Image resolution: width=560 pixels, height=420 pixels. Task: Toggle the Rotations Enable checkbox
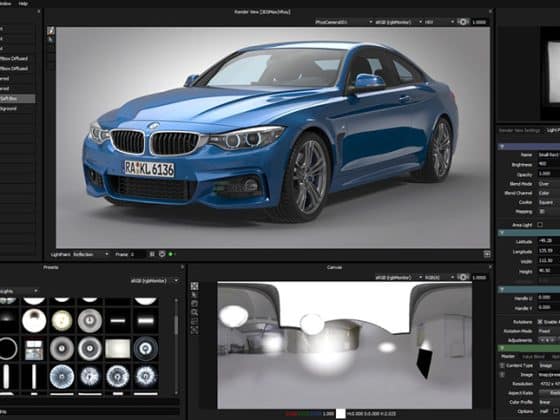(540, 322)
